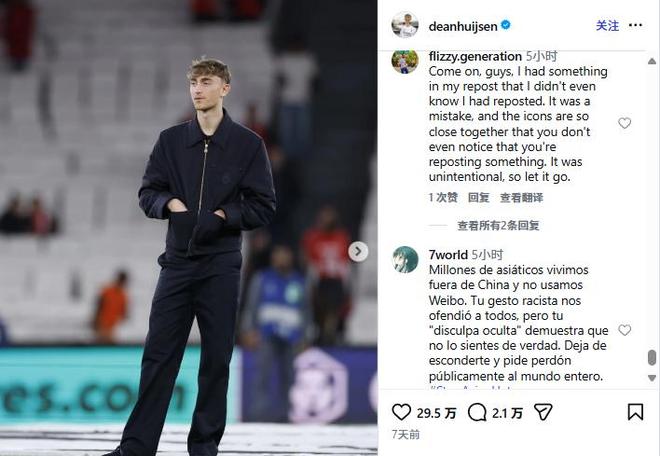The image size is (660, 456).
Task: Open the three-dot more options menu
Action: [635, 25]
